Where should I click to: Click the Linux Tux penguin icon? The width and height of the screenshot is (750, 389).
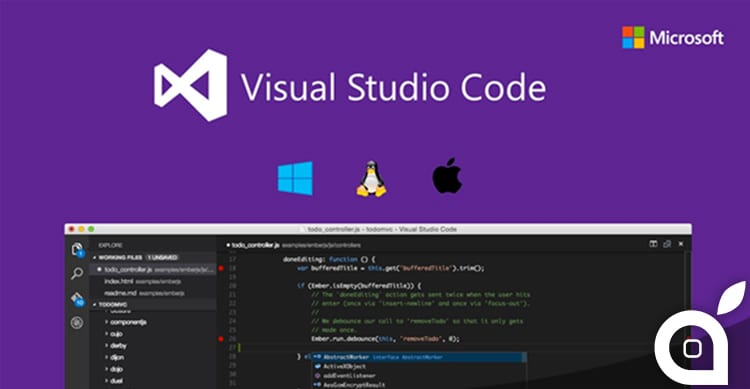click(371, 178)
